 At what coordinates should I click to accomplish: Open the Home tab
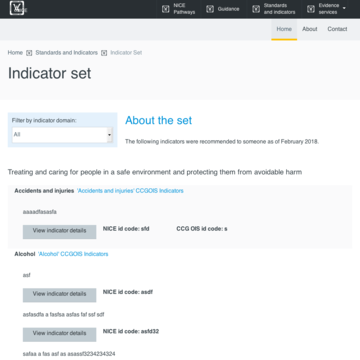tap(284, 29)
